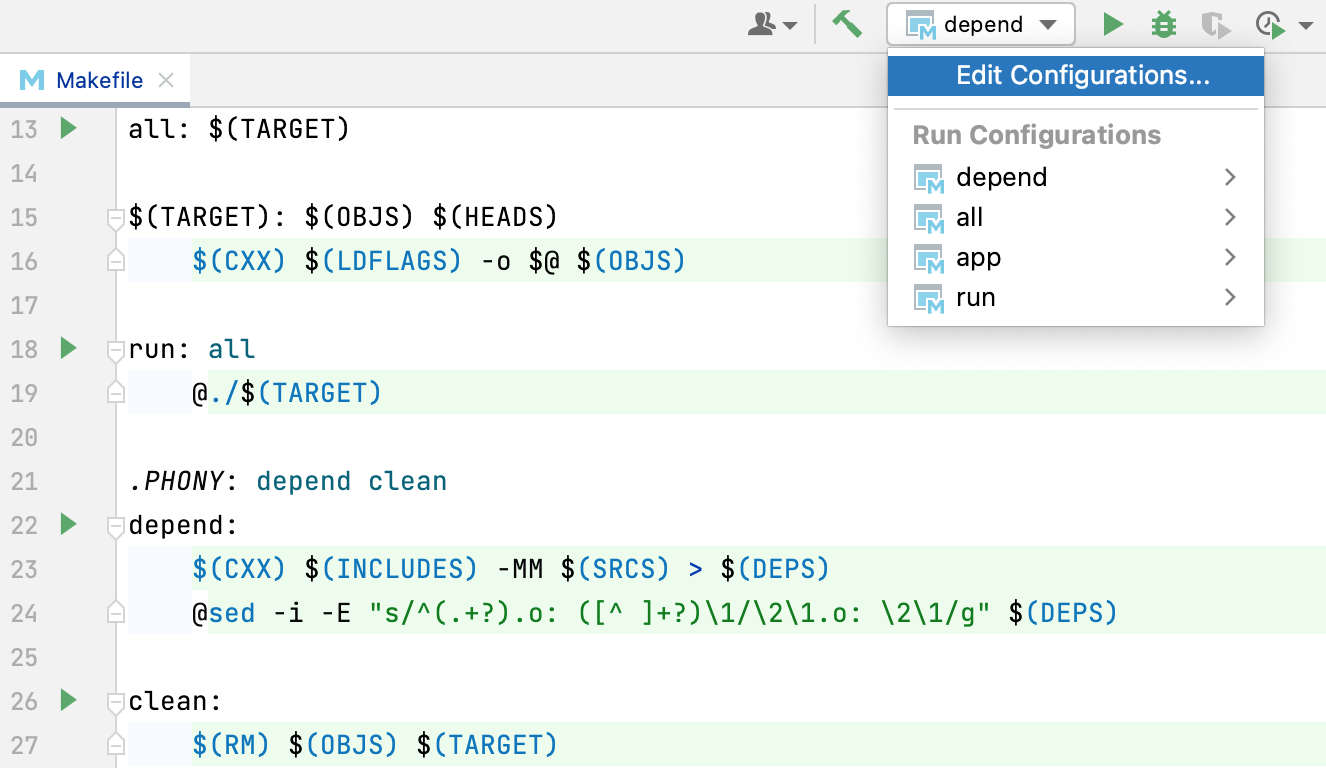This screenshot has width=1326, height=768.
Task: Run the 'clean' target gutter icon on line 26
Action: pos(68,700)
